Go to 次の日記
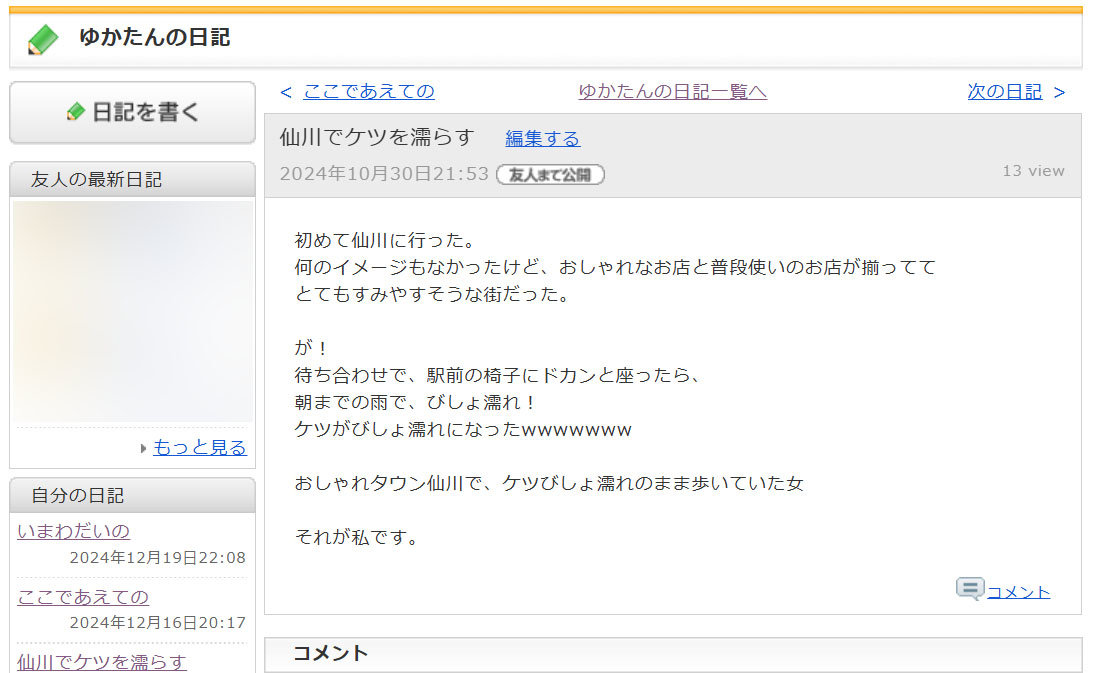The width and height of the screenshot is (1095, 673). 1004,91
